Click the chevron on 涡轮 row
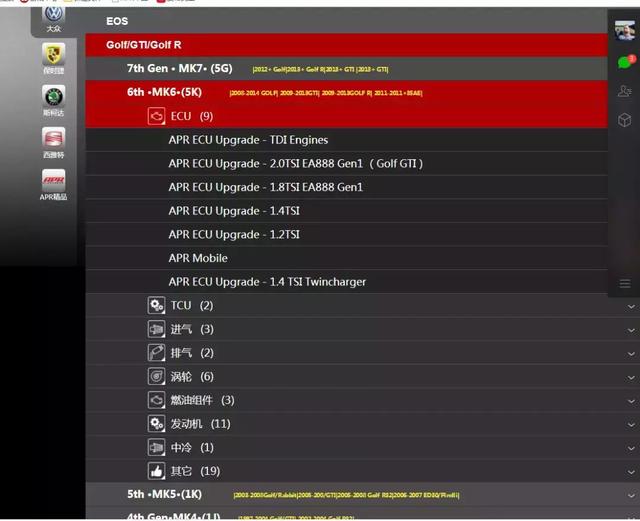 pyautogui.click(x=631, y=377)
